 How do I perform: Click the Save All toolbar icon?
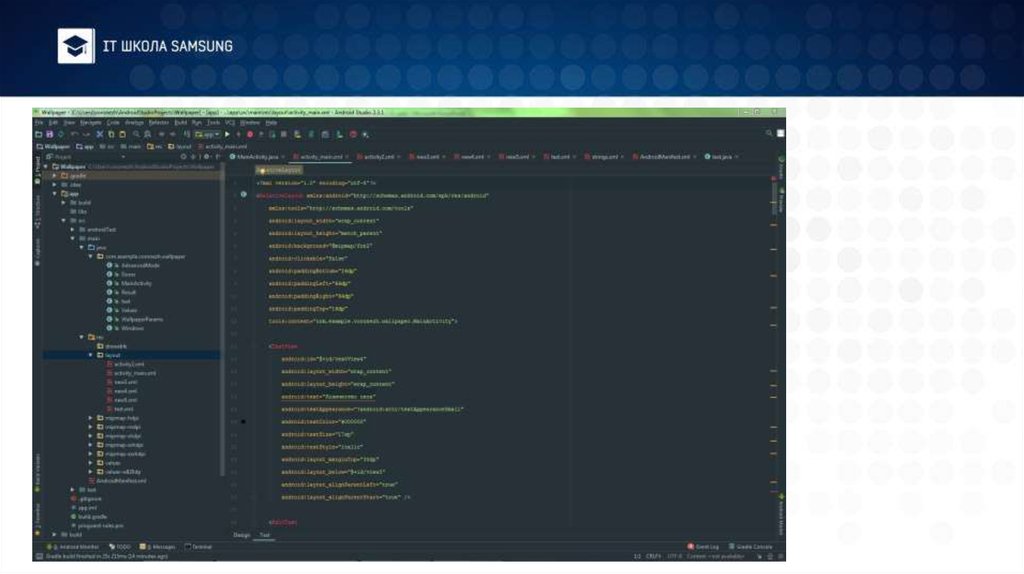click(x=49, y=134)
